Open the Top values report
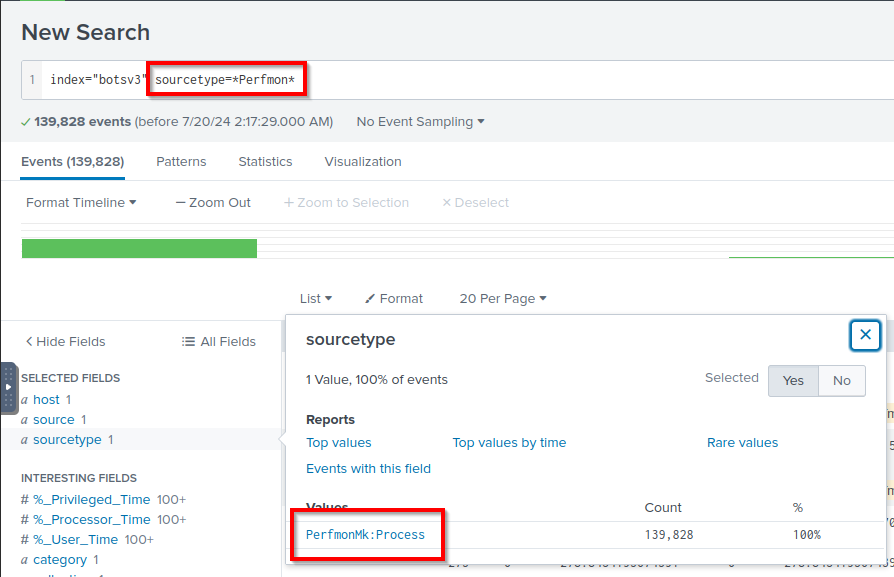 tap(339, 443)
